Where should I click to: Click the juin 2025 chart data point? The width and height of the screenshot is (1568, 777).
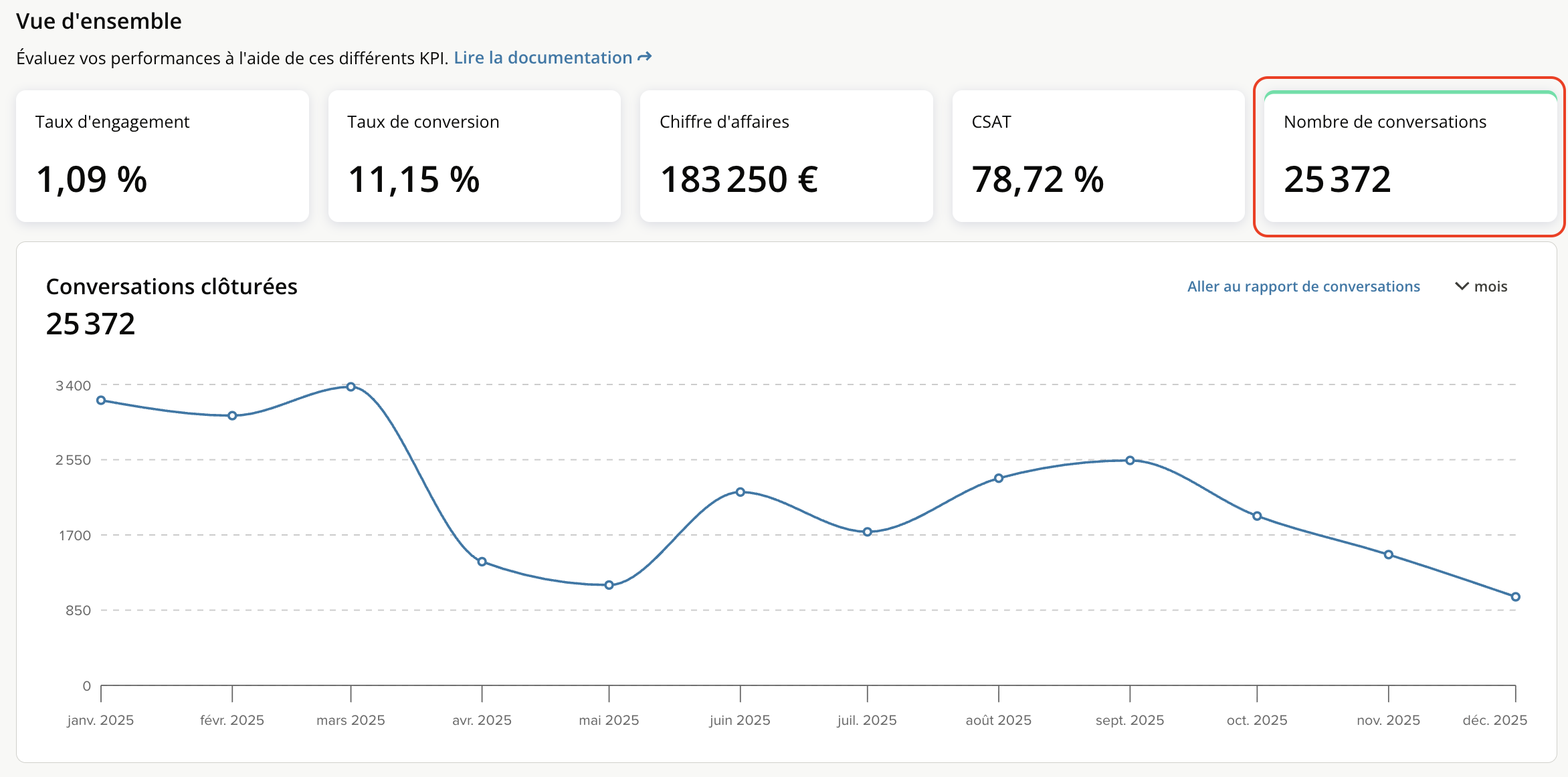coord(740,492)
